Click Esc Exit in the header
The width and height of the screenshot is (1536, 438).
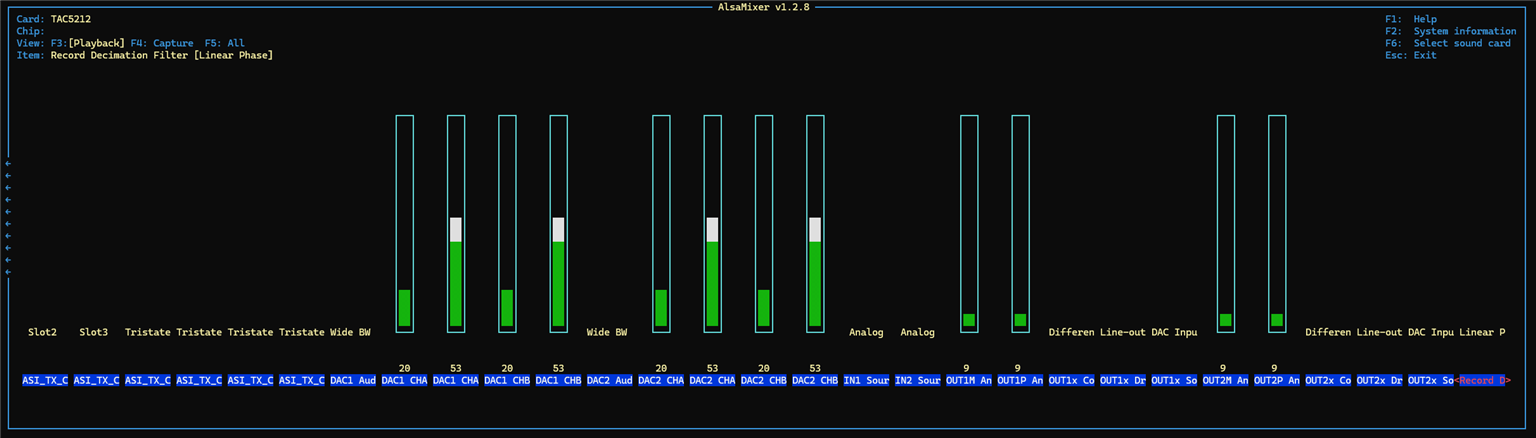click(1410, 55)
